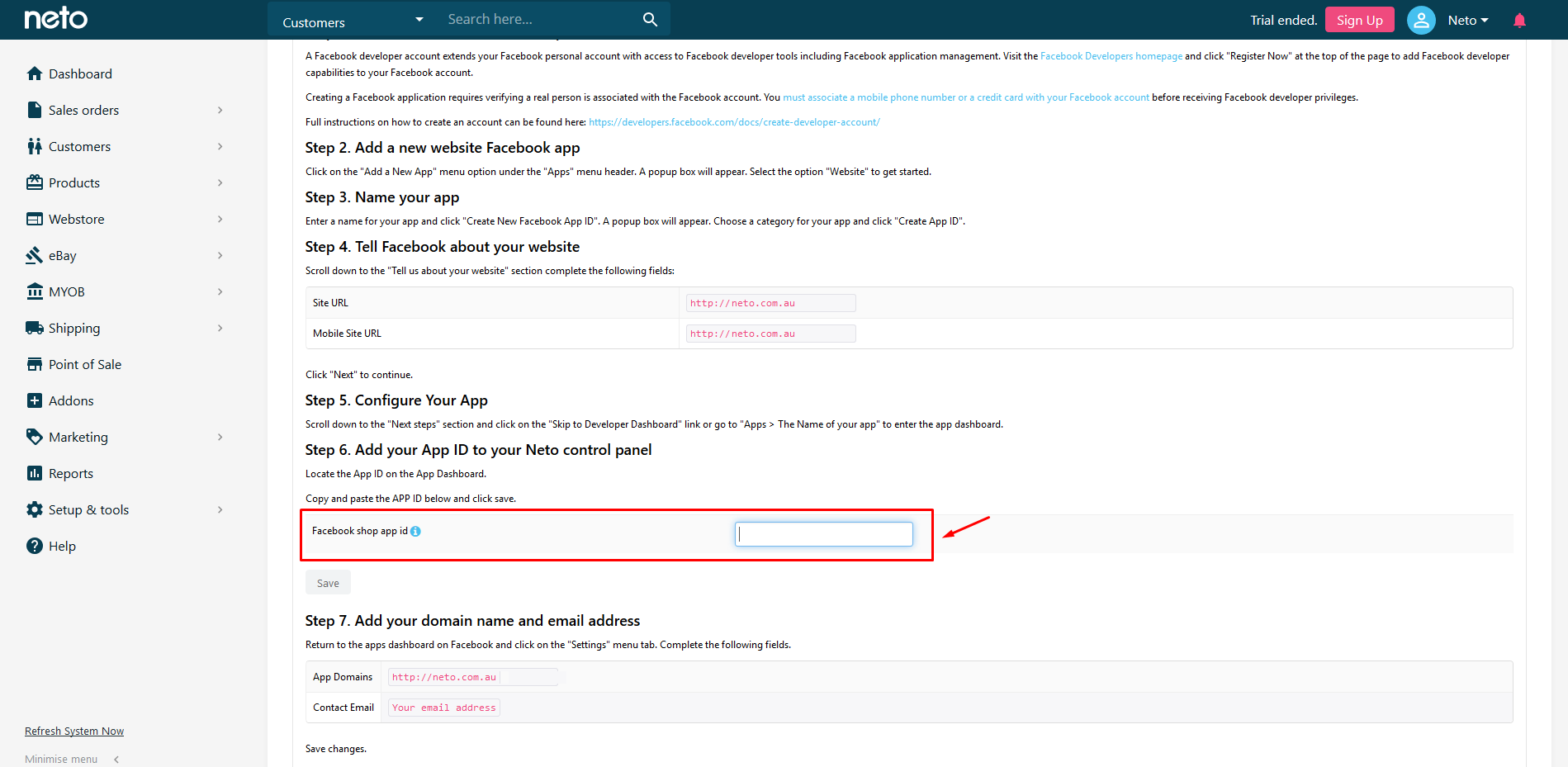This screenshot has height=767, width=1568.
Task: Open the Customers search category dropdown
Action: click(353, 20)
